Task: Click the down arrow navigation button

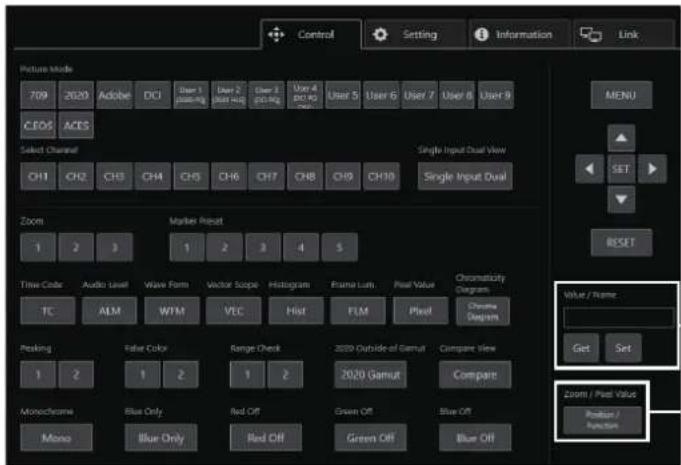Action: click(621, 199)
